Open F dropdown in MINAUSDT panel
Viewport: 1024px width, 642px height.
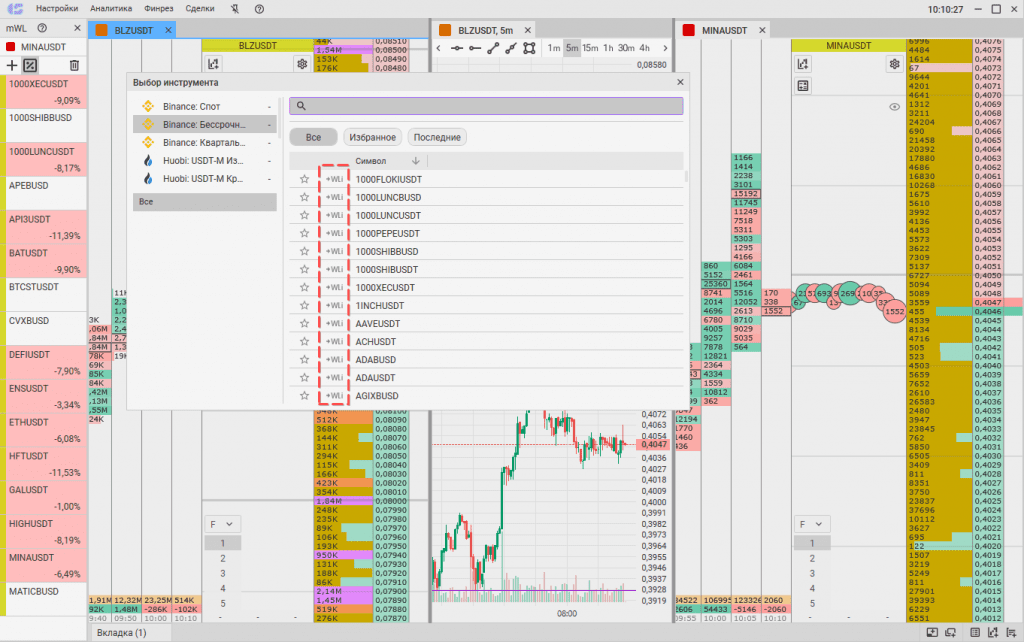pos(812,524)
